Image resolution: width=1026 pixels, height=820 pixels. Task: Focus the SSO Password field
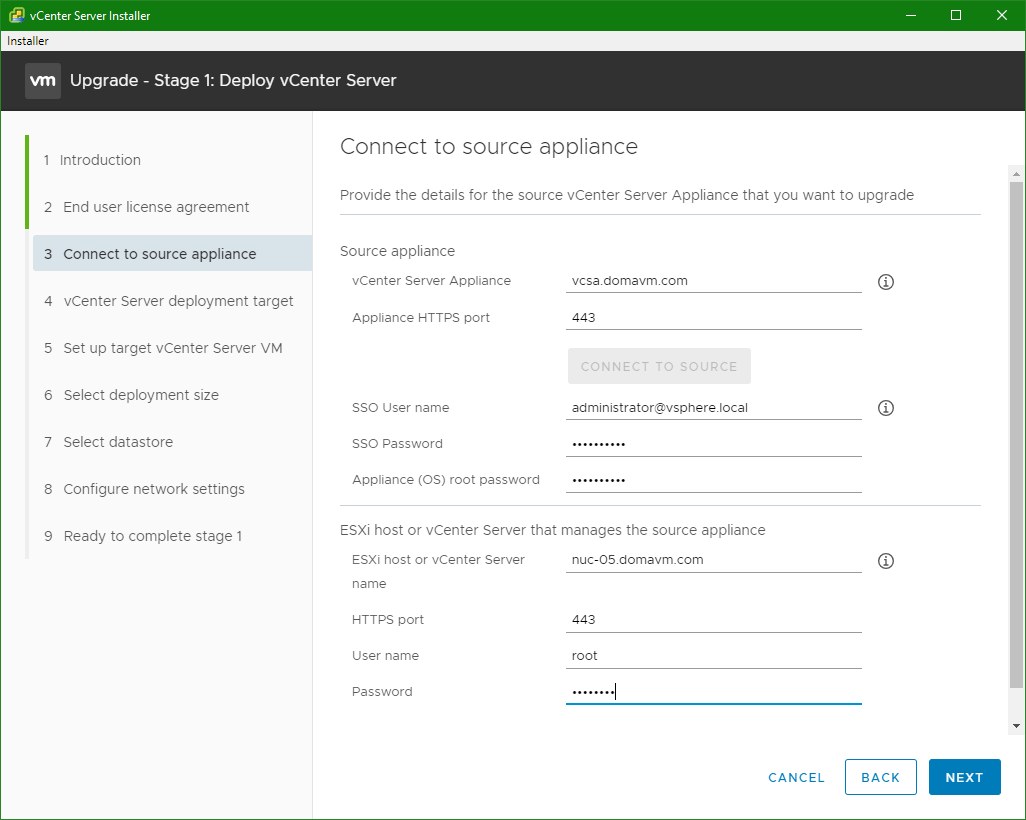click(714, 444)
